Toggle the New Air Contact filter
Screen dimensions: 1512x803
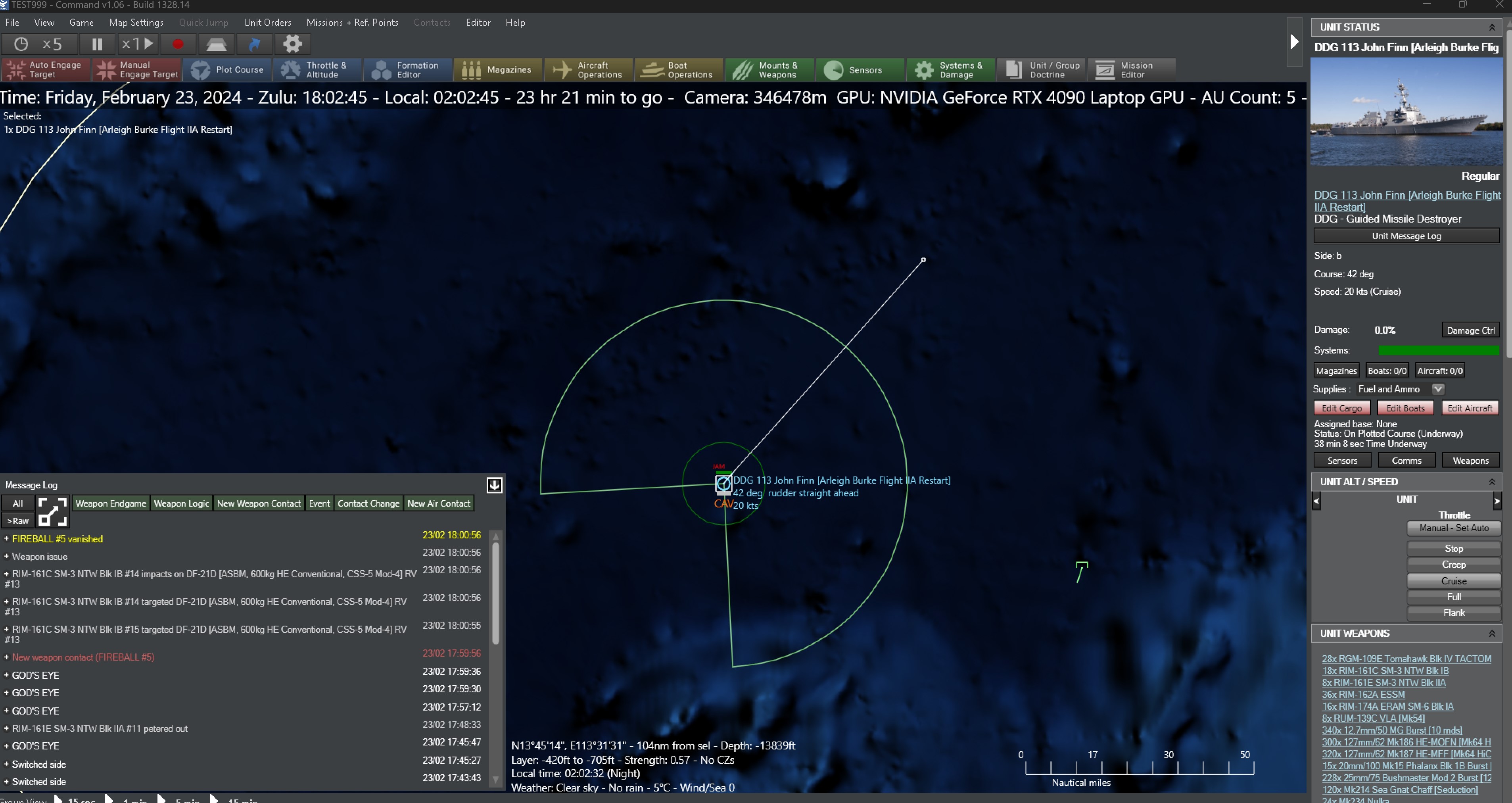pos(438,503)
